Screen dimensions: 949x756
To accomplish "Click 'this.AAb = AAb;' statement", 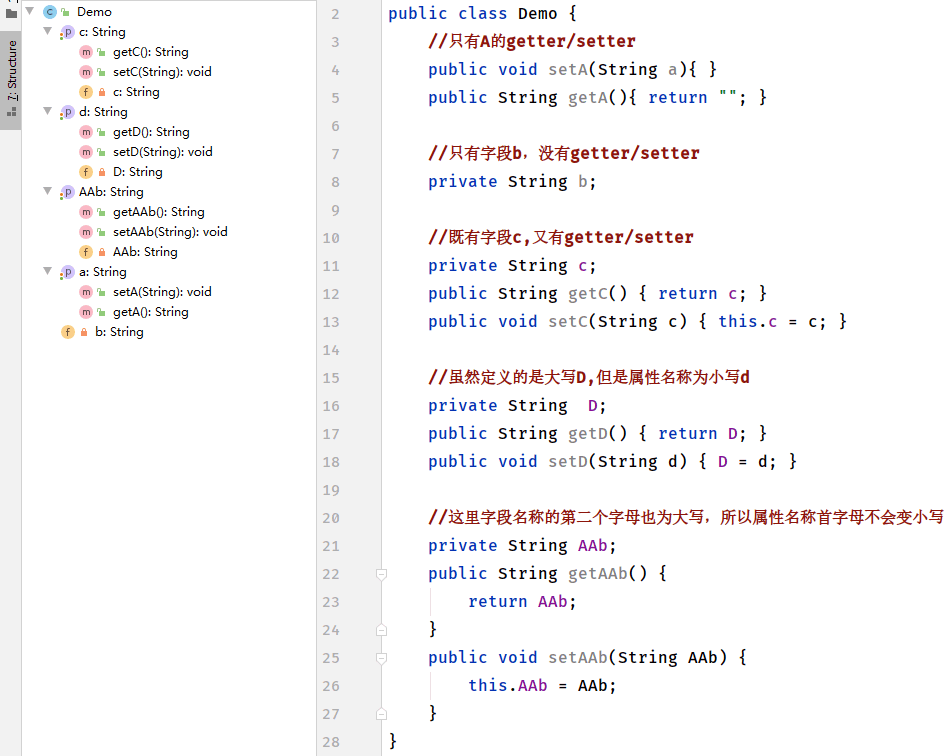I will click(542, 686).
